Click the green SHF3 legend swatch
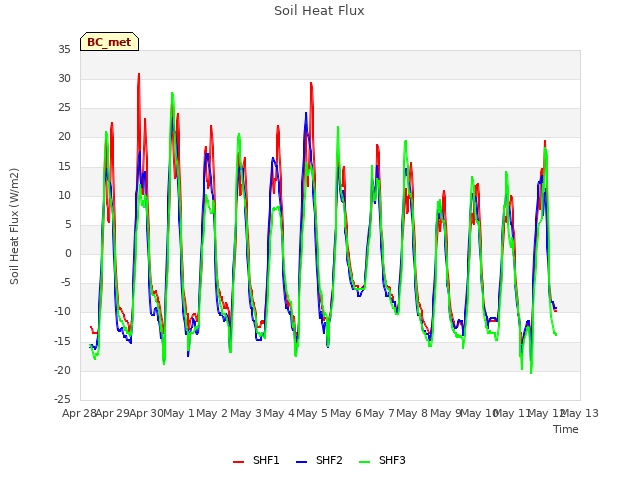The height and width of the screenshot is (480, 640). pyautogui.click(x=364, y=462)
